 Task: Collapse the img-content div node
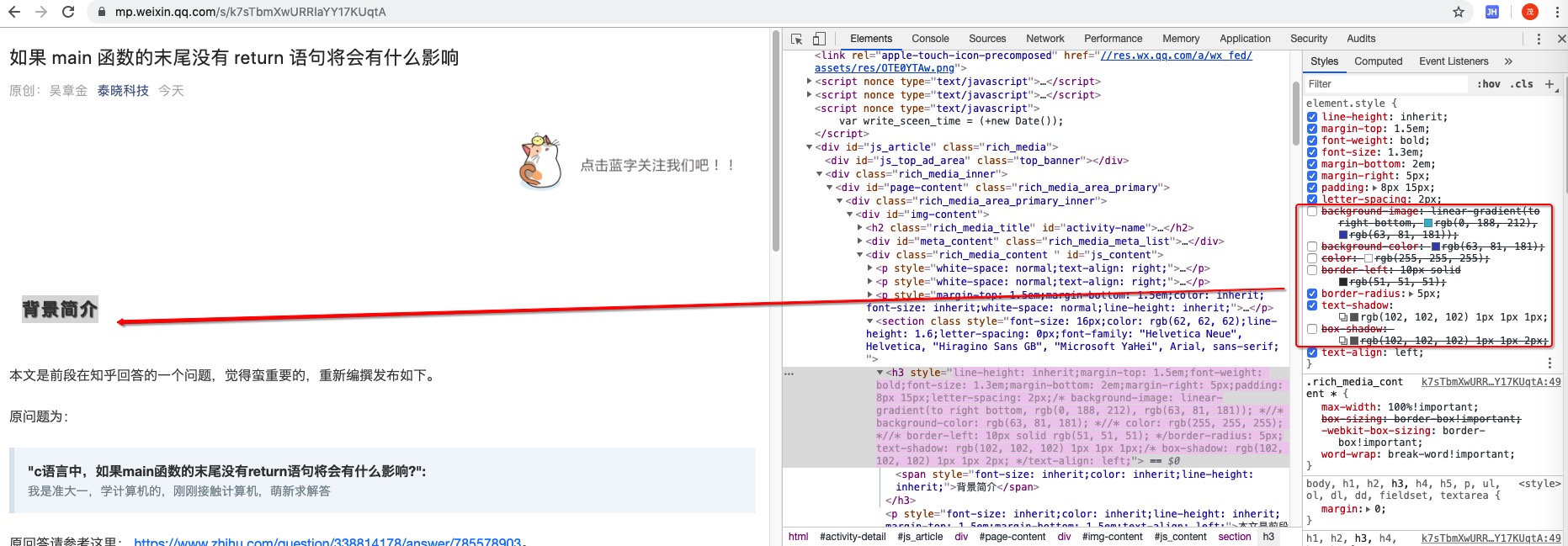point(850,215)
